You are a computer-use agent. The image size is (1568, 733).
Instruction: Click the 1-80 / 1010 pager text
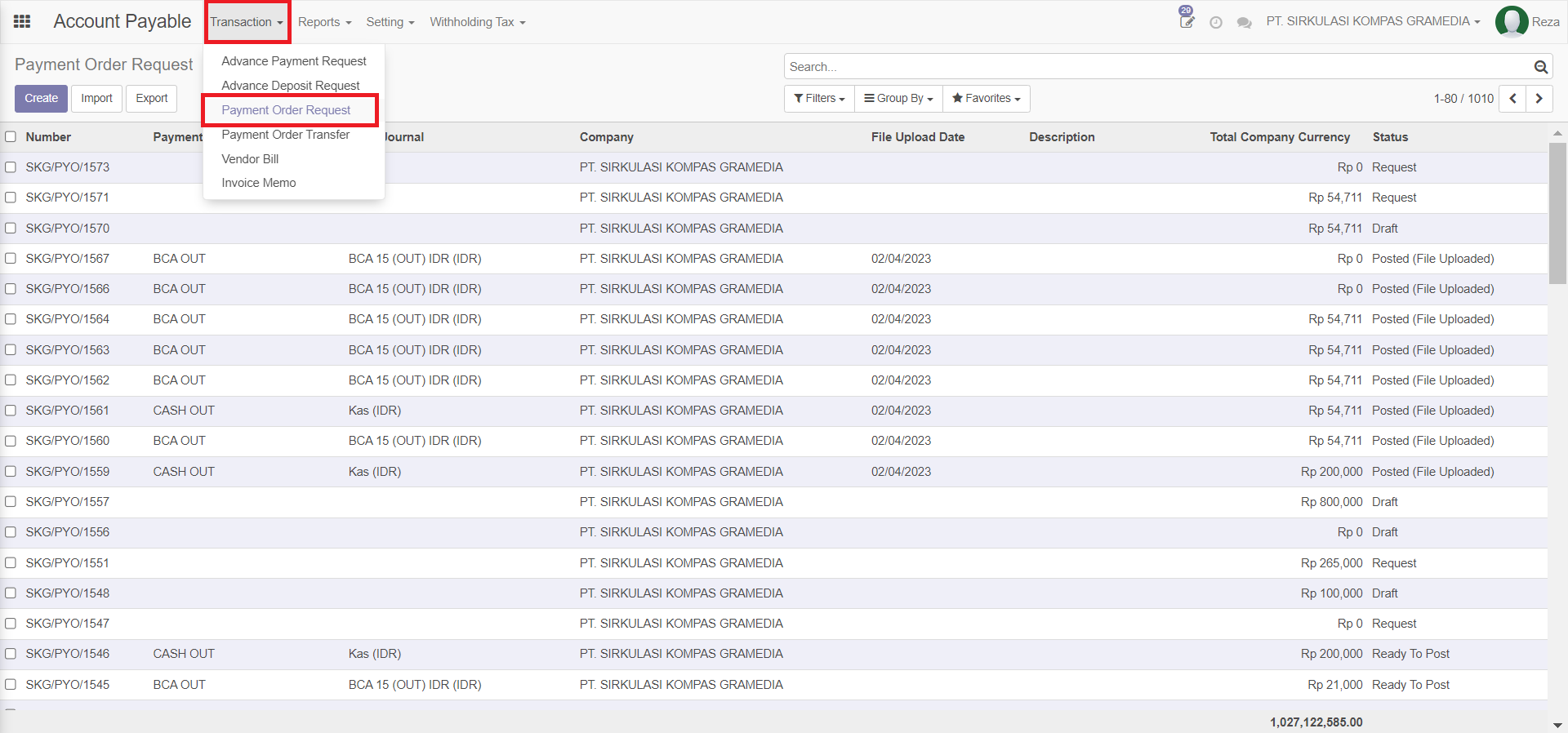click(1463, 99)
